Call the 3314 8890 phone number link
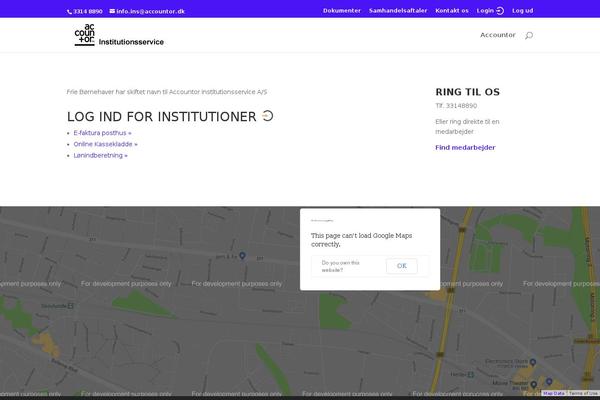600x400 pixels. 88,11
